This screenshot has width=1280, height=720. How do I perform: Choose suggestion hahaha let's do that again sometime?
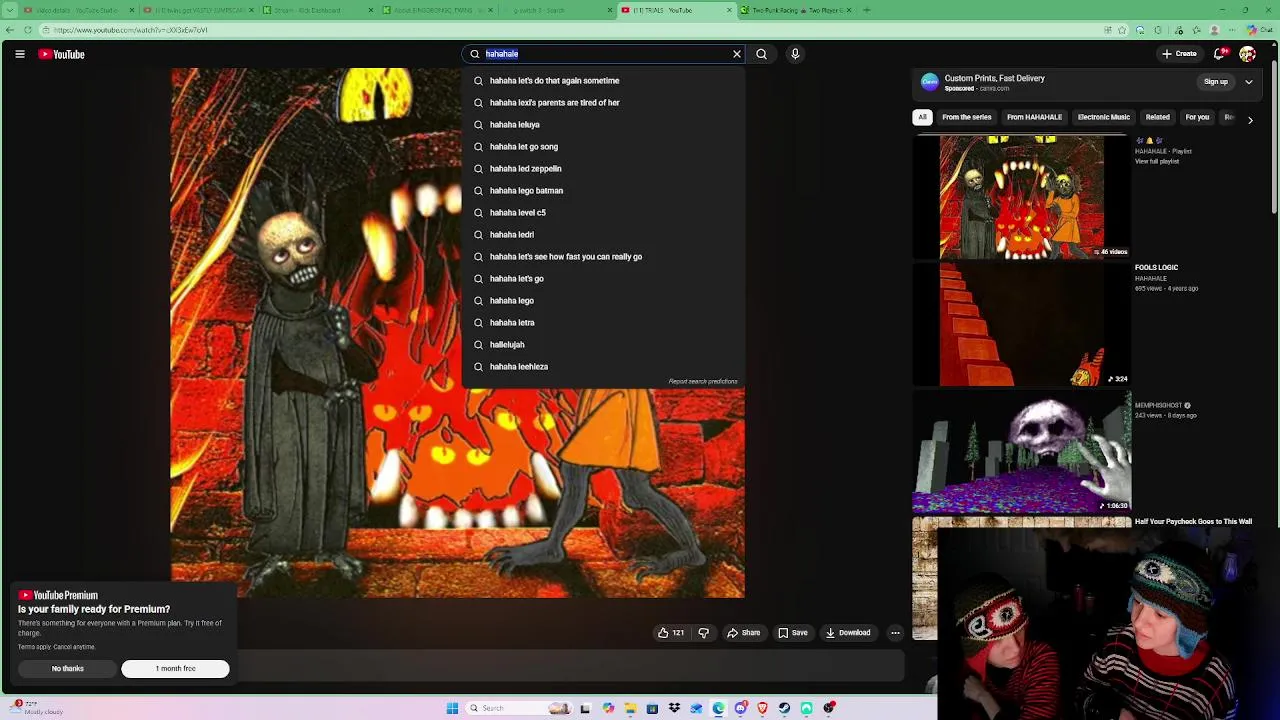(603, 81)
